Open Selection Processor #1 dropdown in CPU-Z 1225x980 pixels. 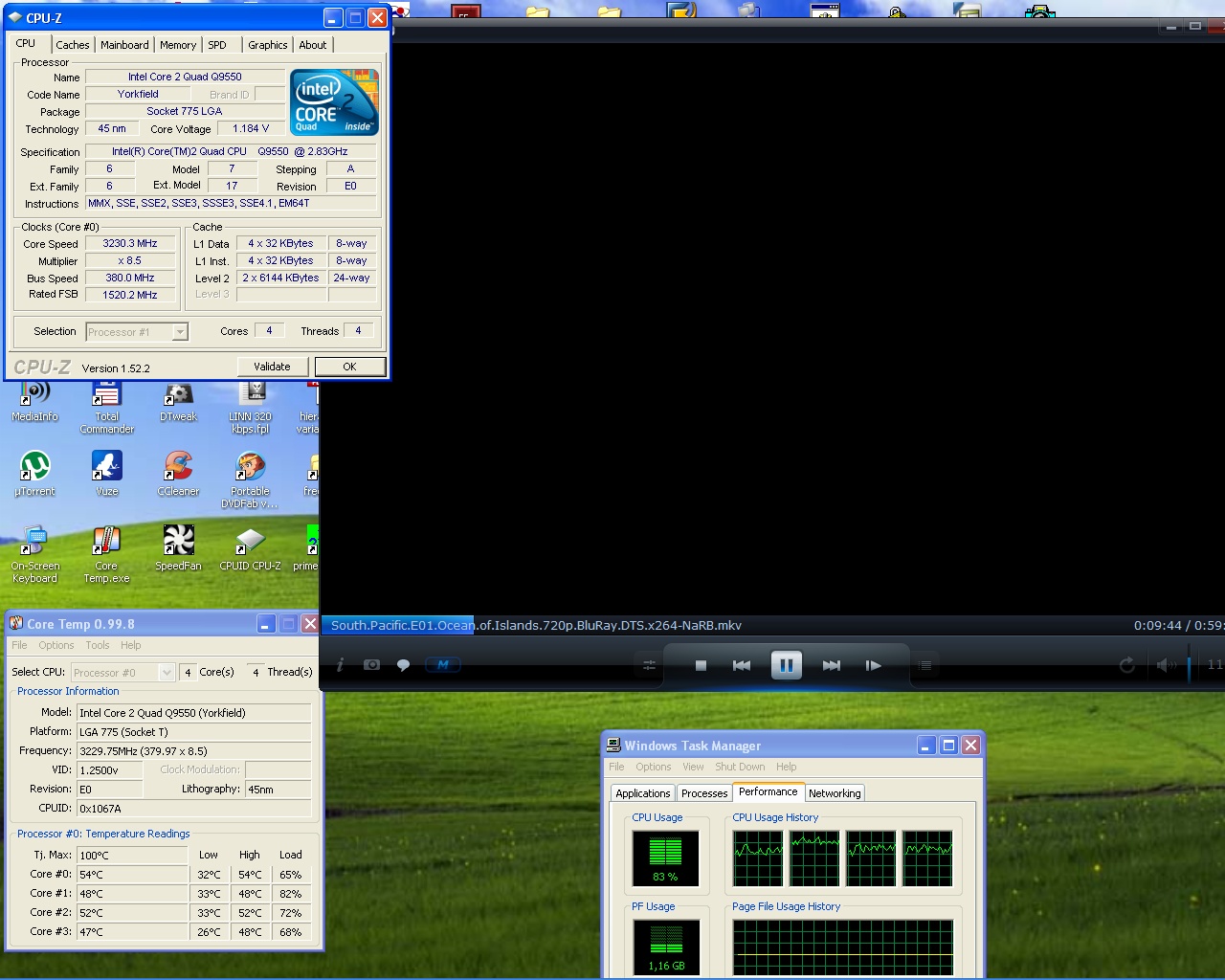coord(137,332)
